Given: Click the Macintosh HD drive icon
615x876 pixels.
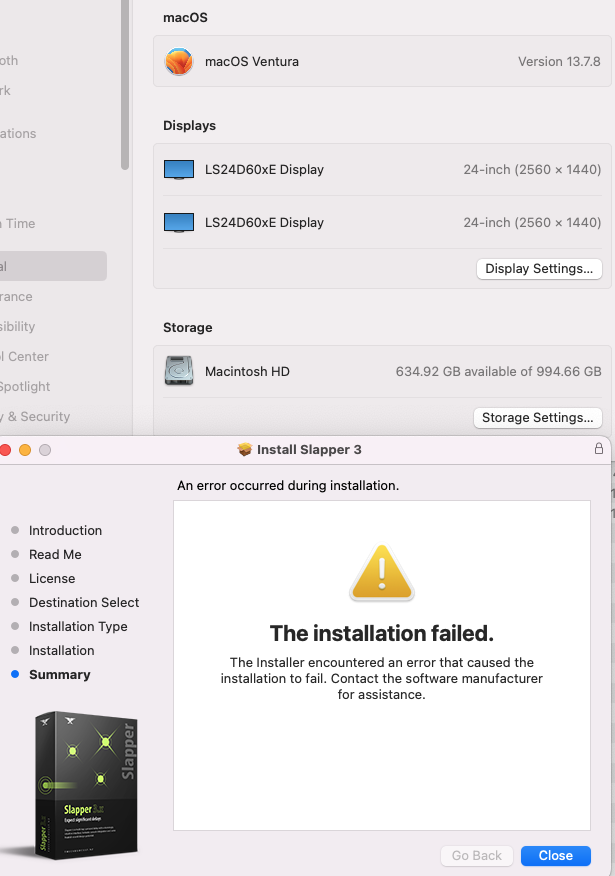Looking at the screenshot, I should [179, 371].
